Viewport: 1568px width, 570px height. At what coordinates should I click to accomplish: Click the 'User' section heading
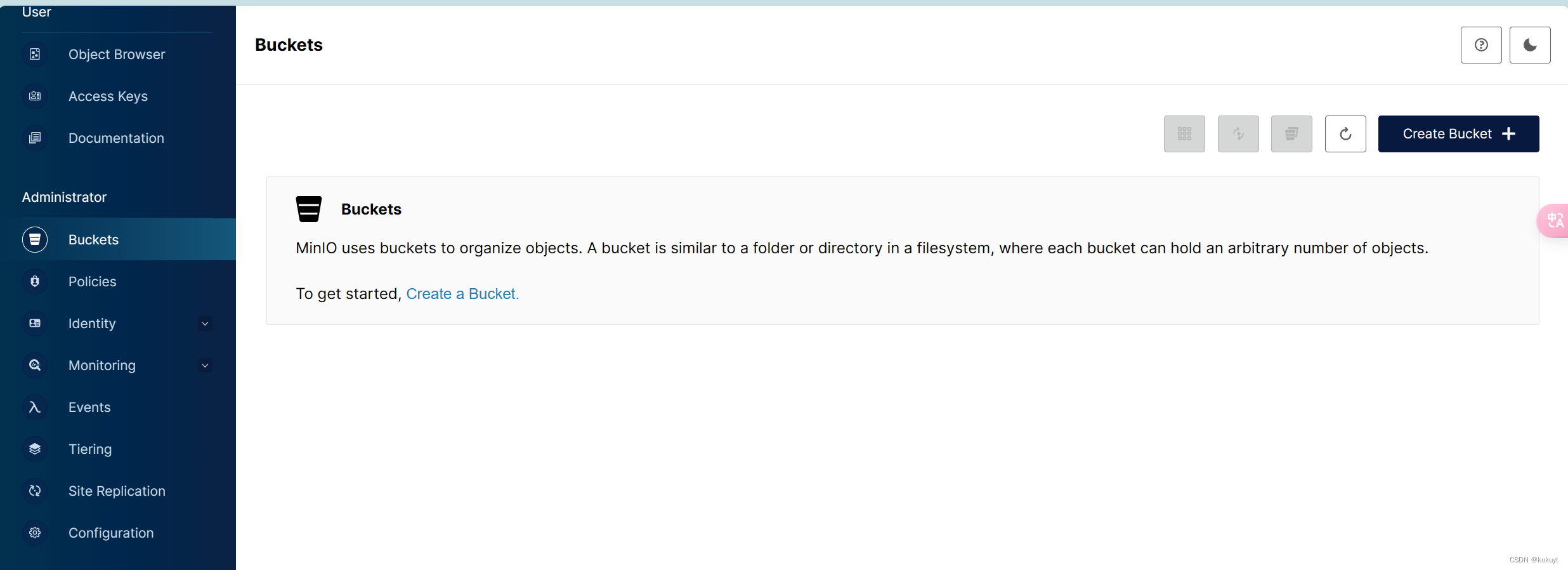(x=37, y=11)
